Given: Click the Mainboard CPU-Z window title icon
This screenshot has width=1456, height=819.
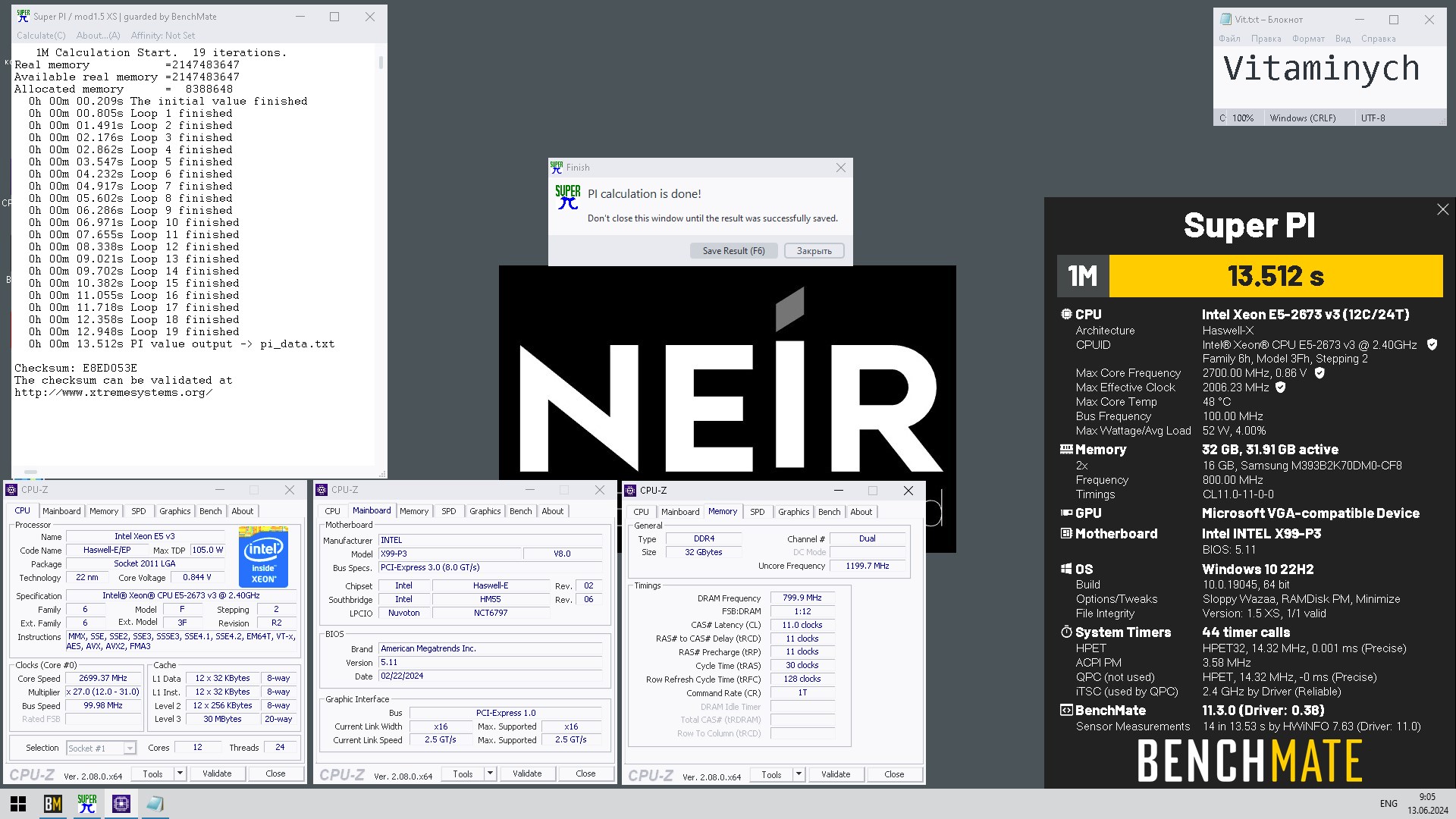Looking at the screenshot, I should pyautogui.click(x=322, y=490).
